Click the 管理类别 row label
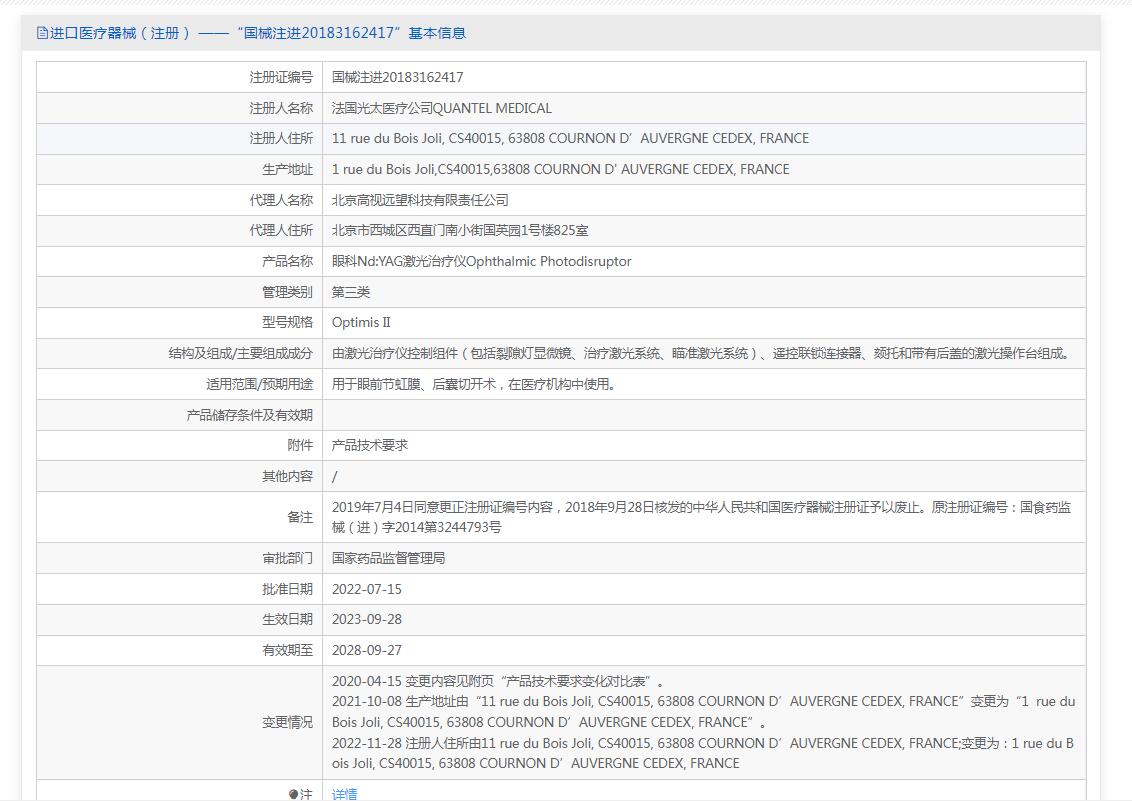Screen dimensions: 1132x801 tap(287, 292)
